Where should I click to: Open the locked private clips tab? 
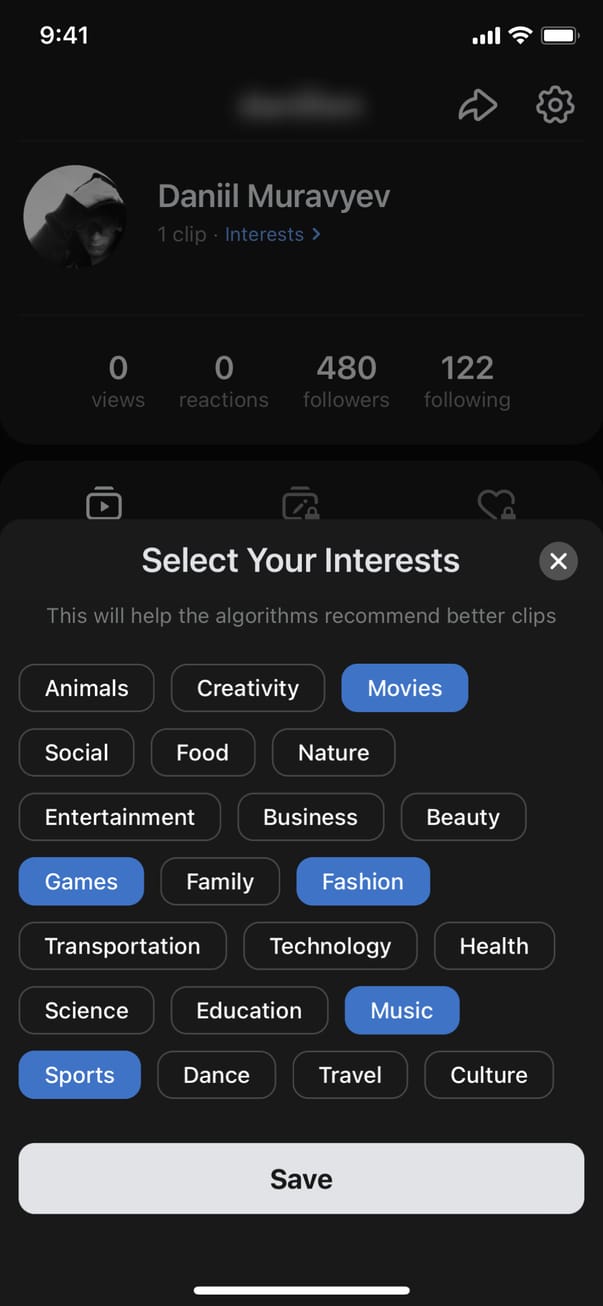click(300, 504)
